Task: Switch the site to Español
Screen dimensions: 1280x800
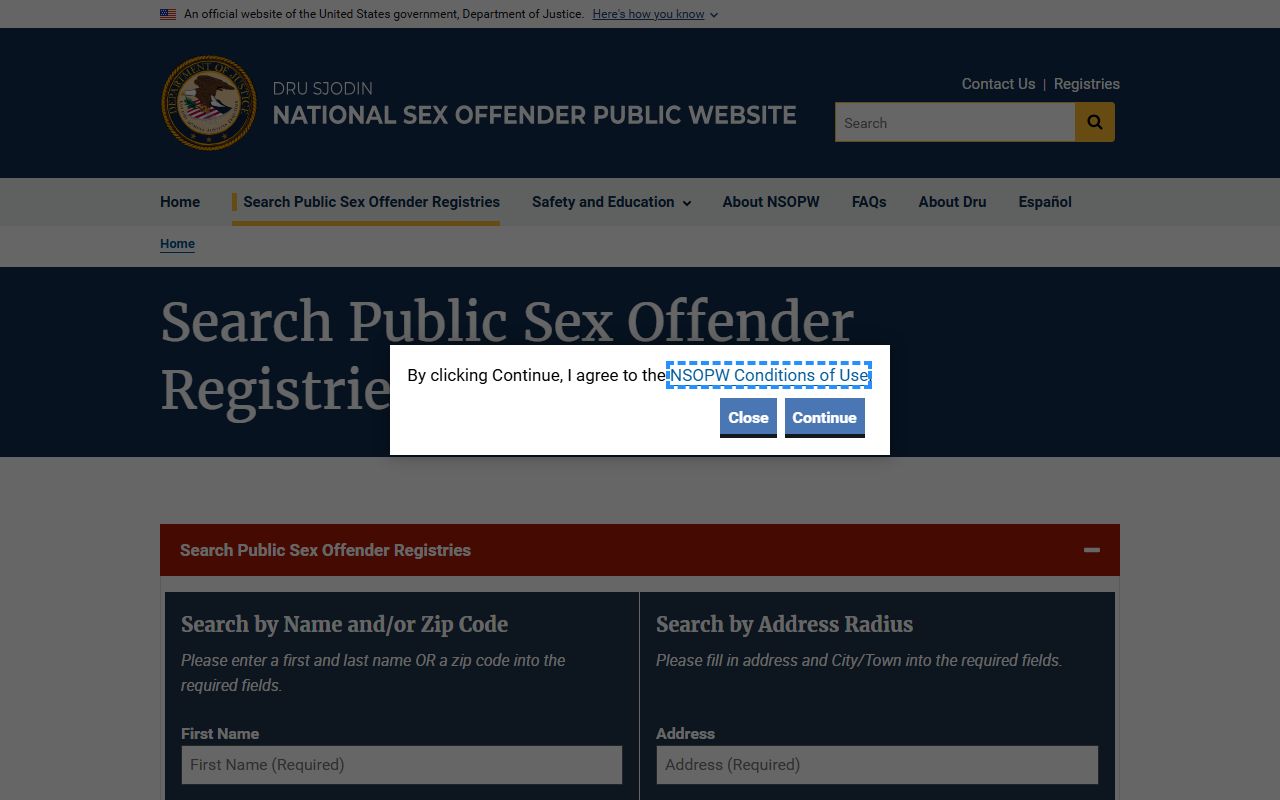Action: (1045, 202)
